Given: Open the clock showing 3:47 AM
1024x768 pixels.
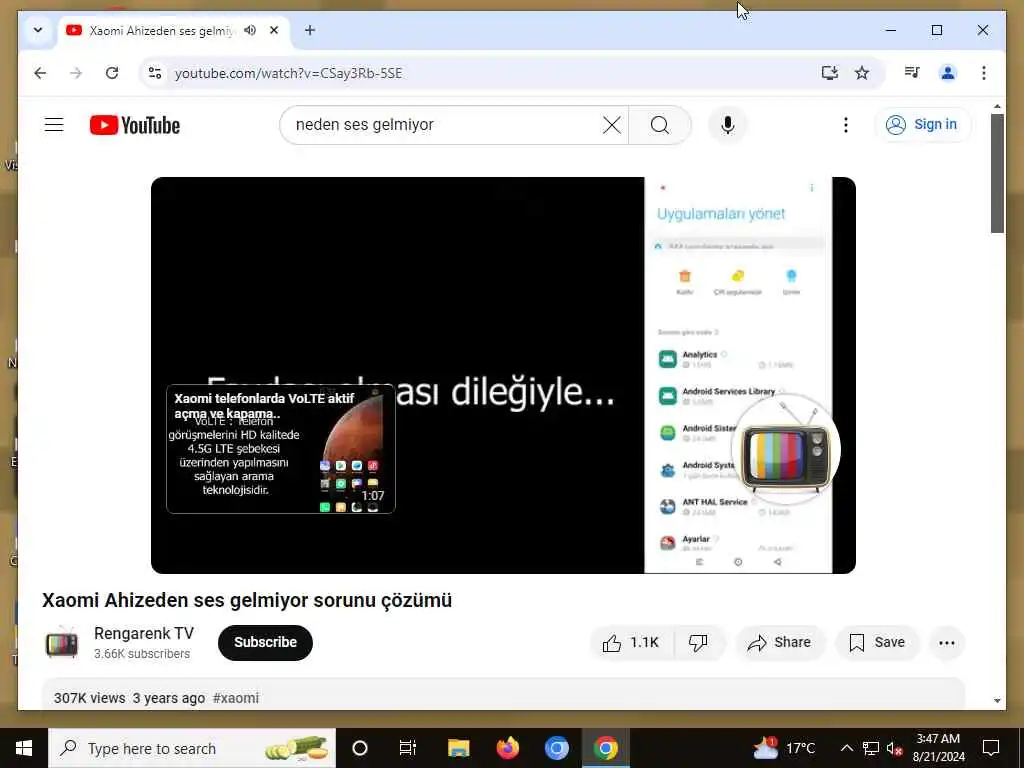Looking at the screenshot, I should (x=938, y=748).
